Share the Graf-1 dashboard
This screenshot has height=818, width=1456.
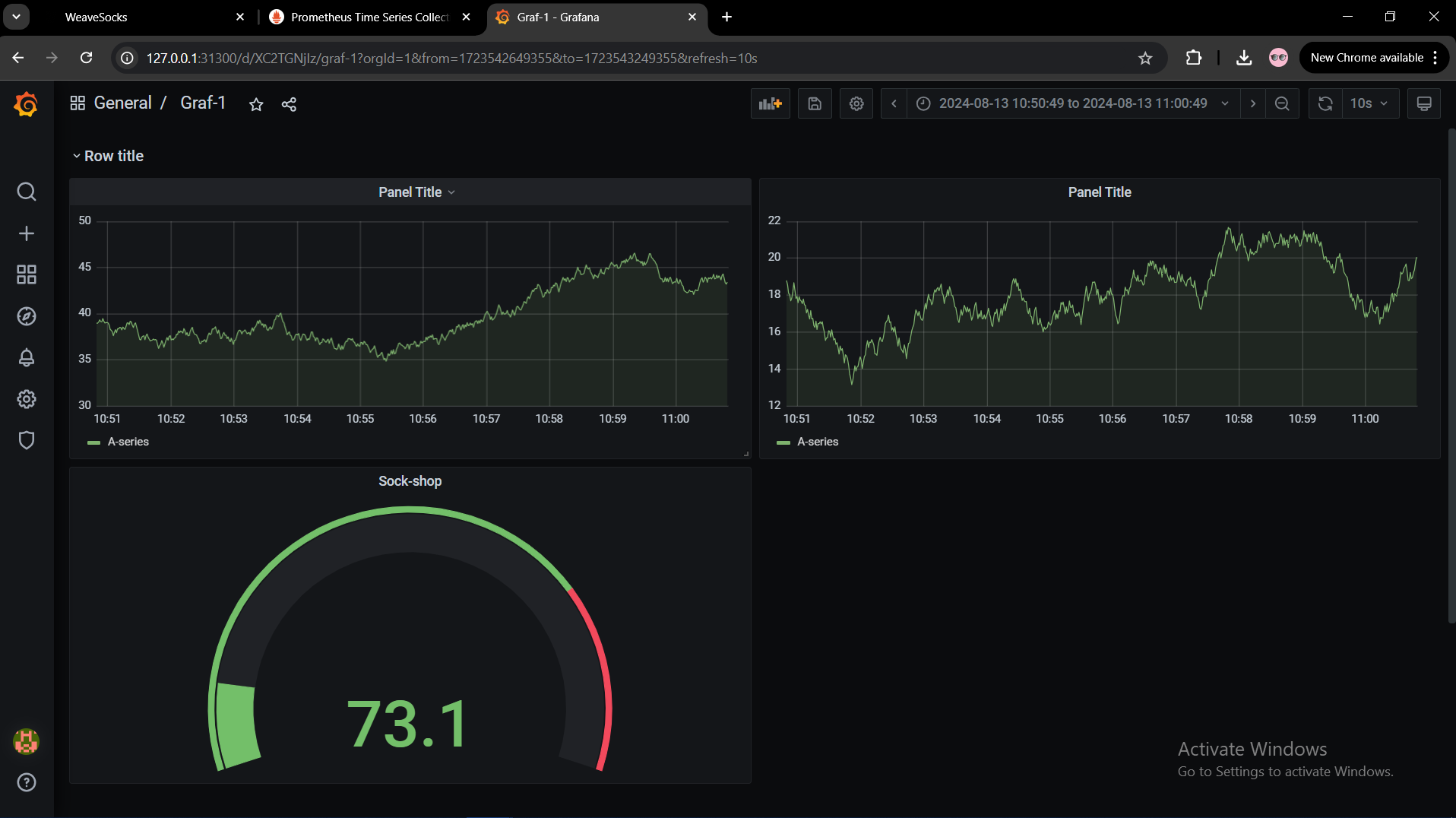point(289,104)
